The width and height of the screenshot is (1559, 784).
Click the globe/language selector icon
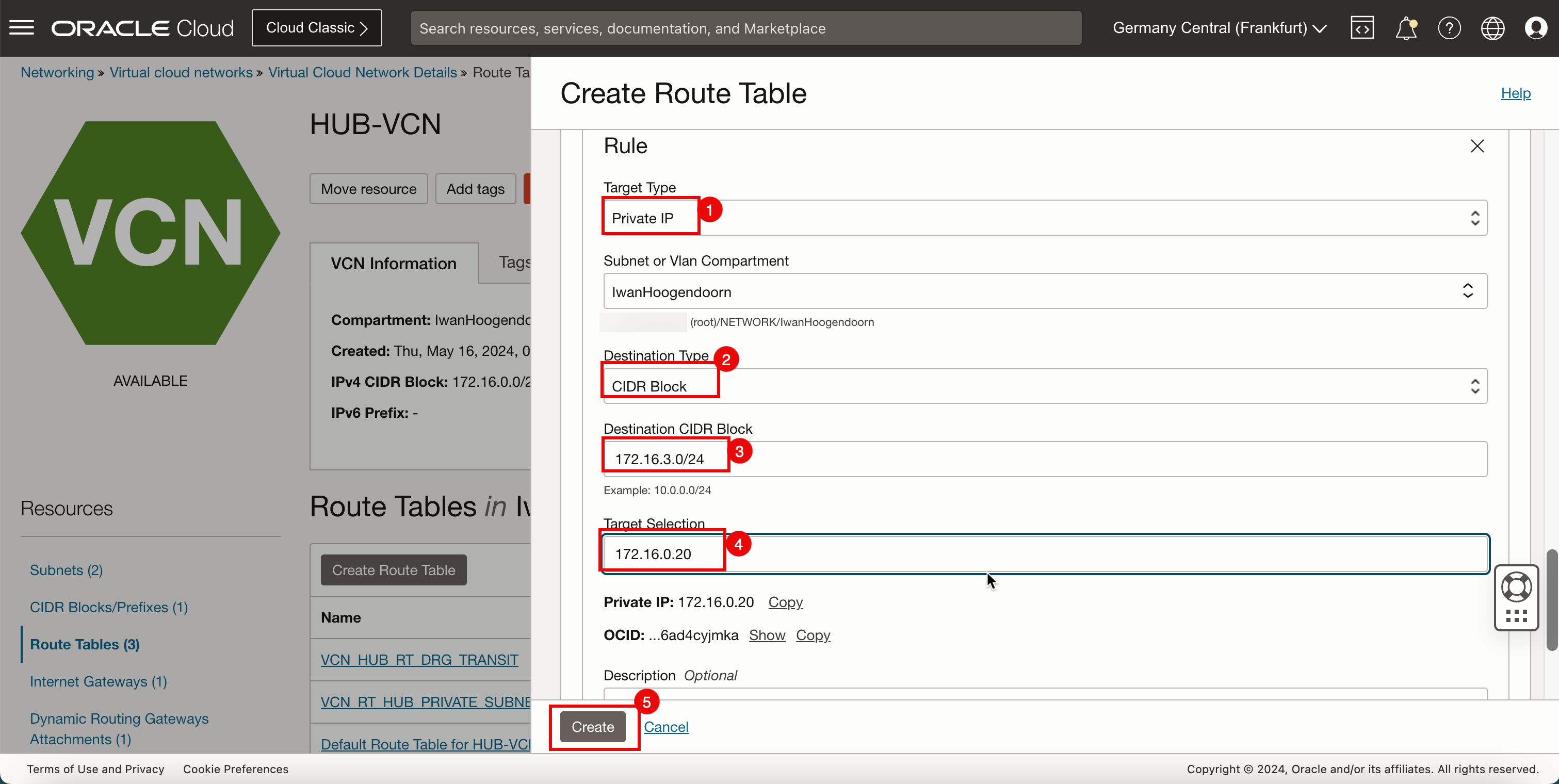1491,28
